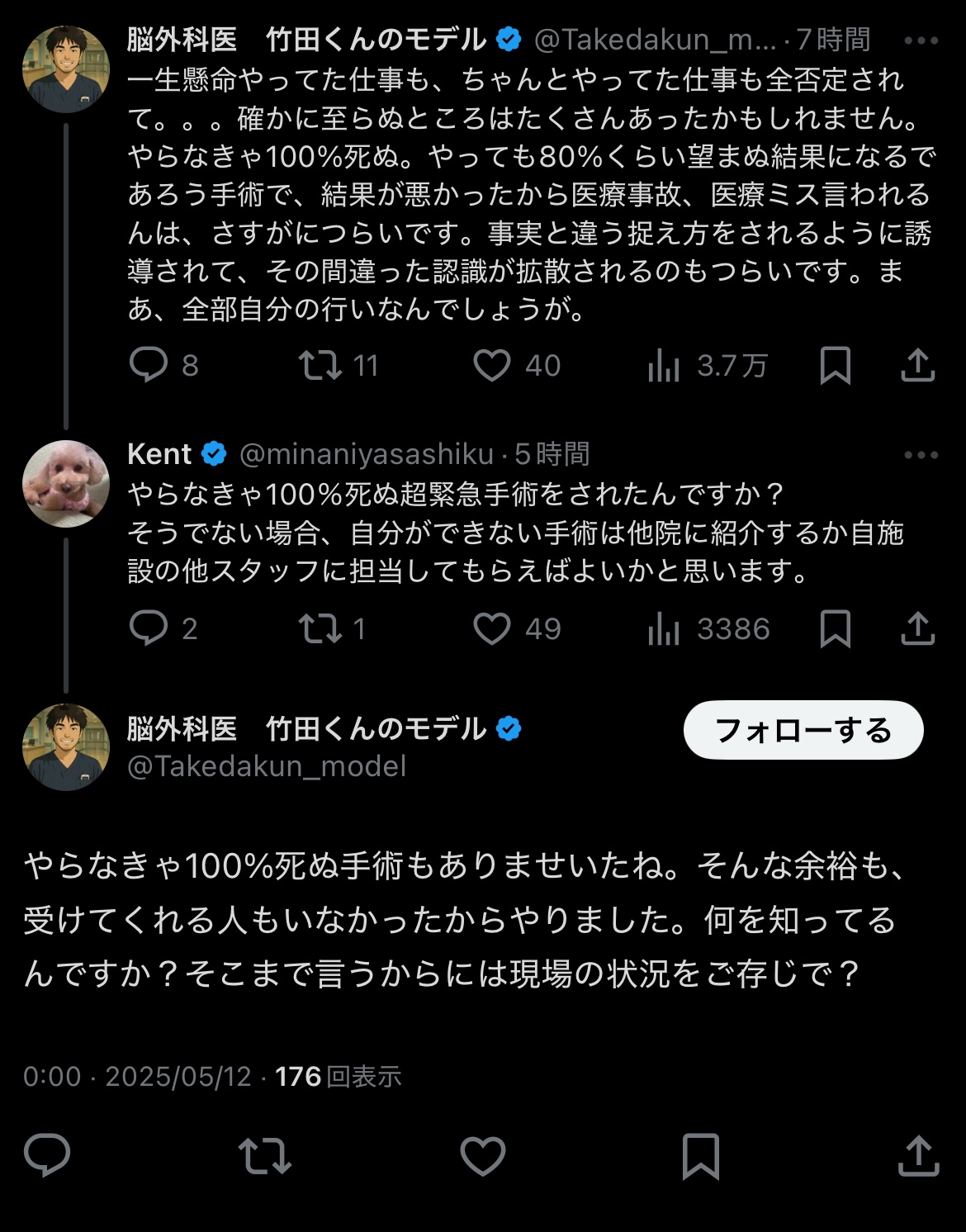Screen dimensions: 966x1232
Task: Open more options on Kent's tweet
Action: (x=921, y=455)
